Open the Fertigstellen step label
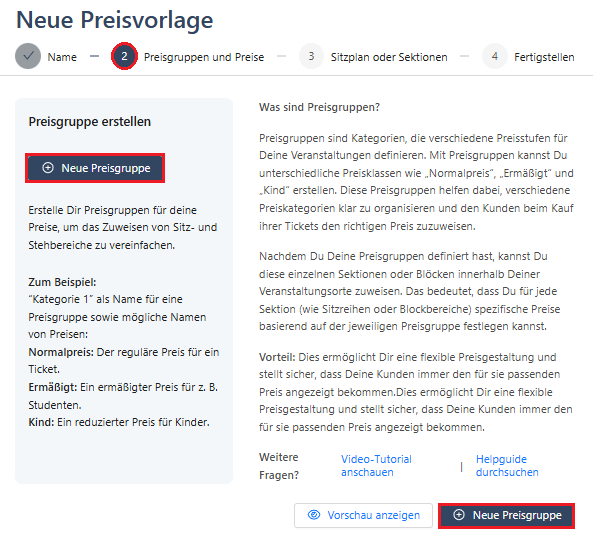Viewport: 593px width, 543px height. click(544, 57)
